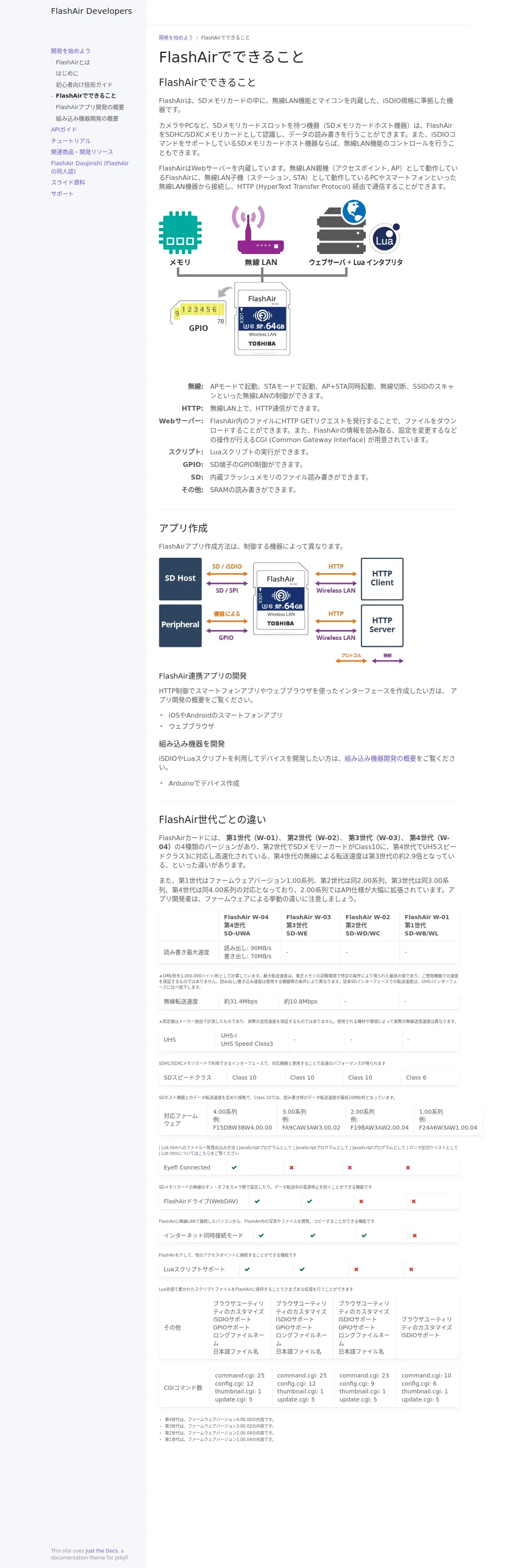Click the leftmost red cross in Luaスクリプトサポート row
Viewport: 523px width, 1568px height.
coord(356,1269)
